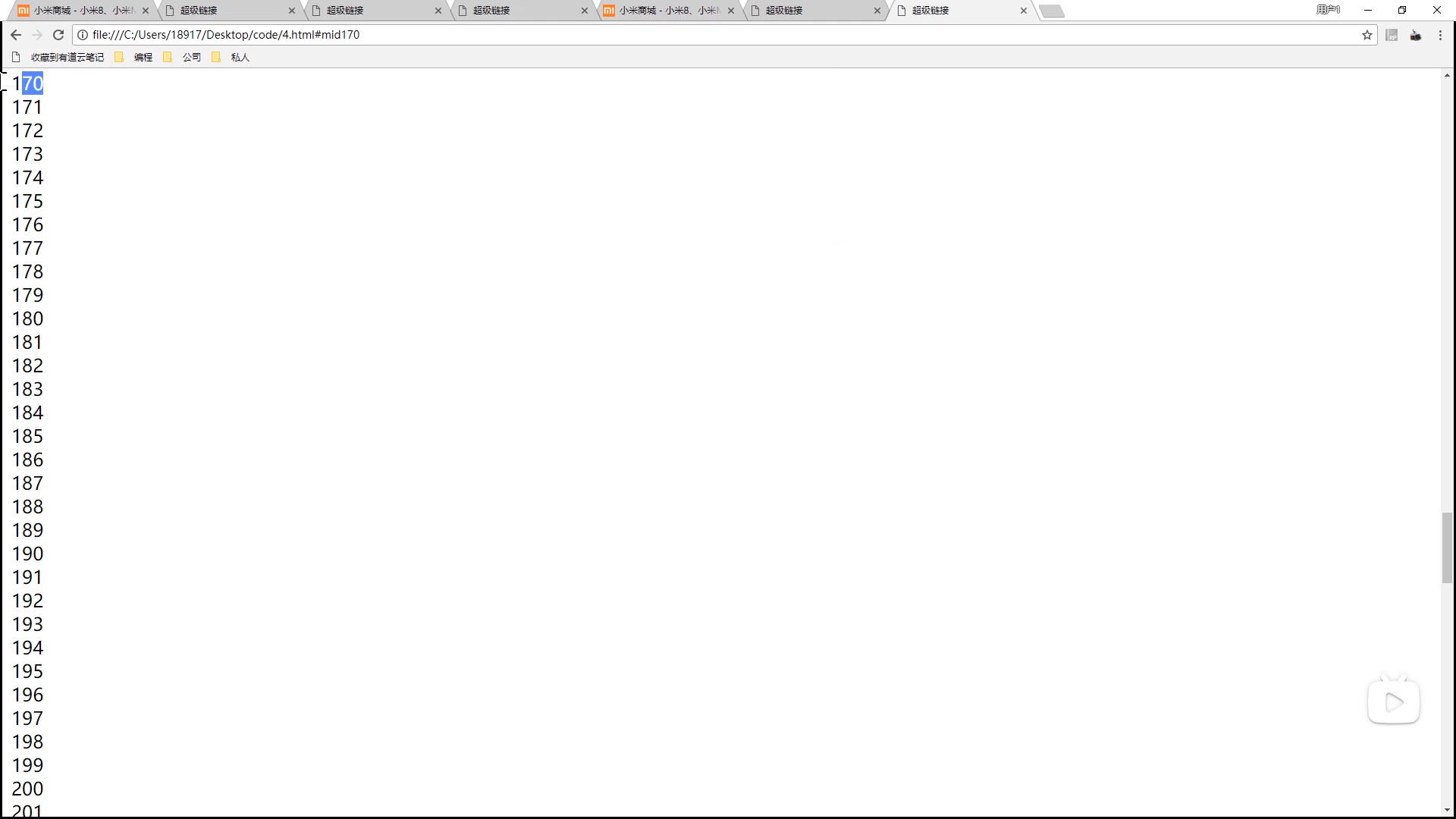Reload the current page

click(x=58, y=35)
